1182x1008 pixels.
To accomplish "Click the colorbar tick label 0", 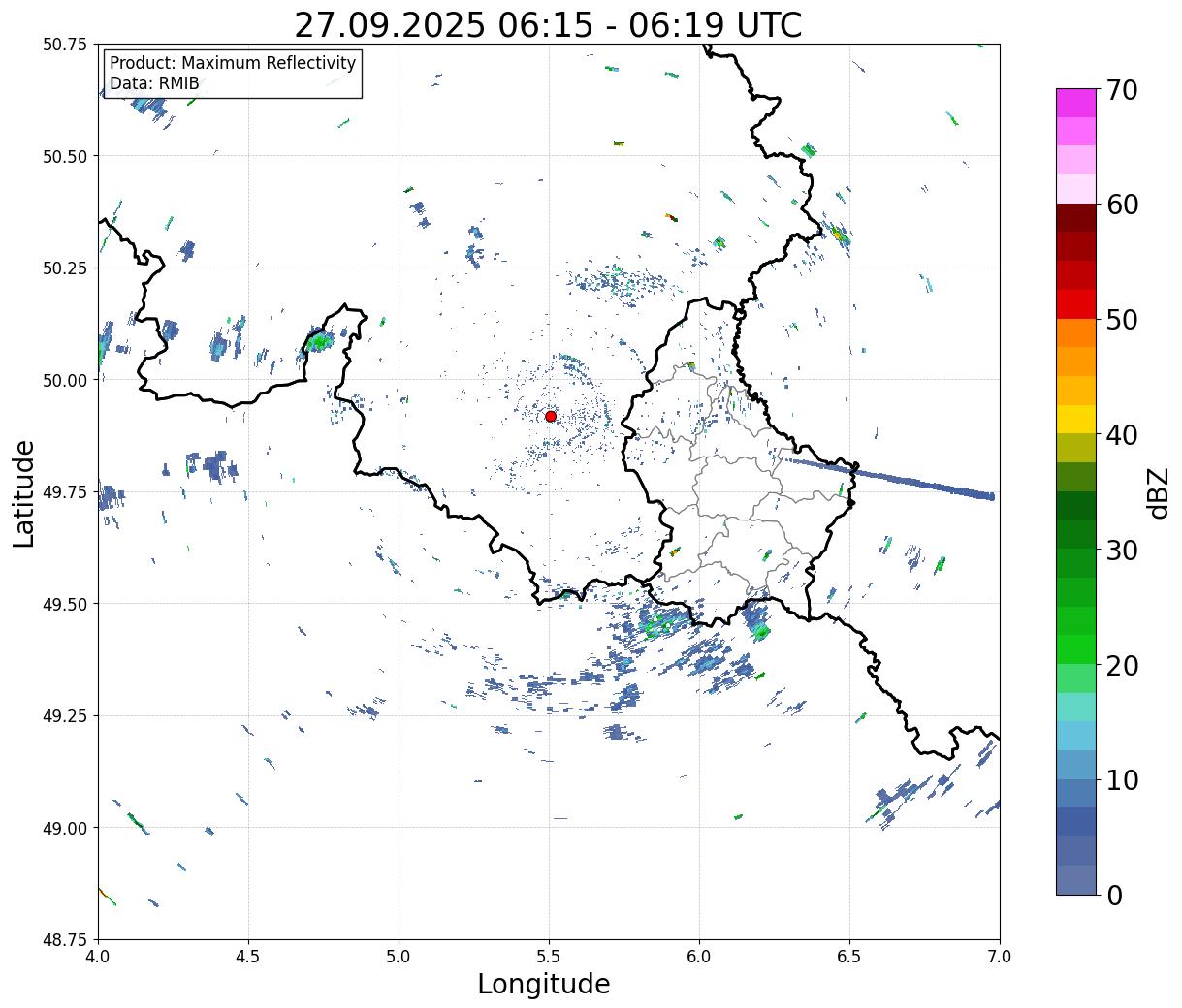I will [x=1114, y=895].
